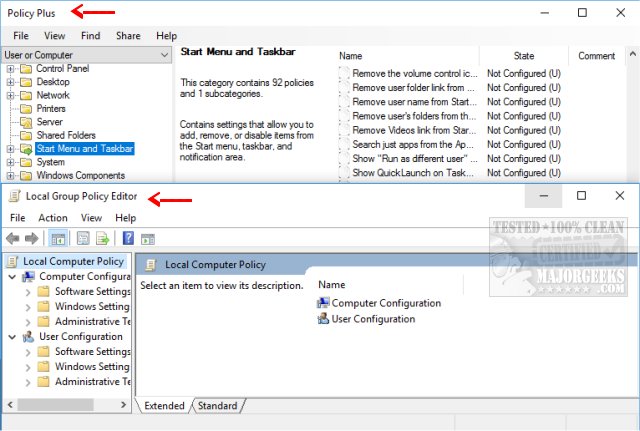Click the Comment column header in Policy Plus
The width and height of the screenshot is (640, 431).
click(596, 56)
